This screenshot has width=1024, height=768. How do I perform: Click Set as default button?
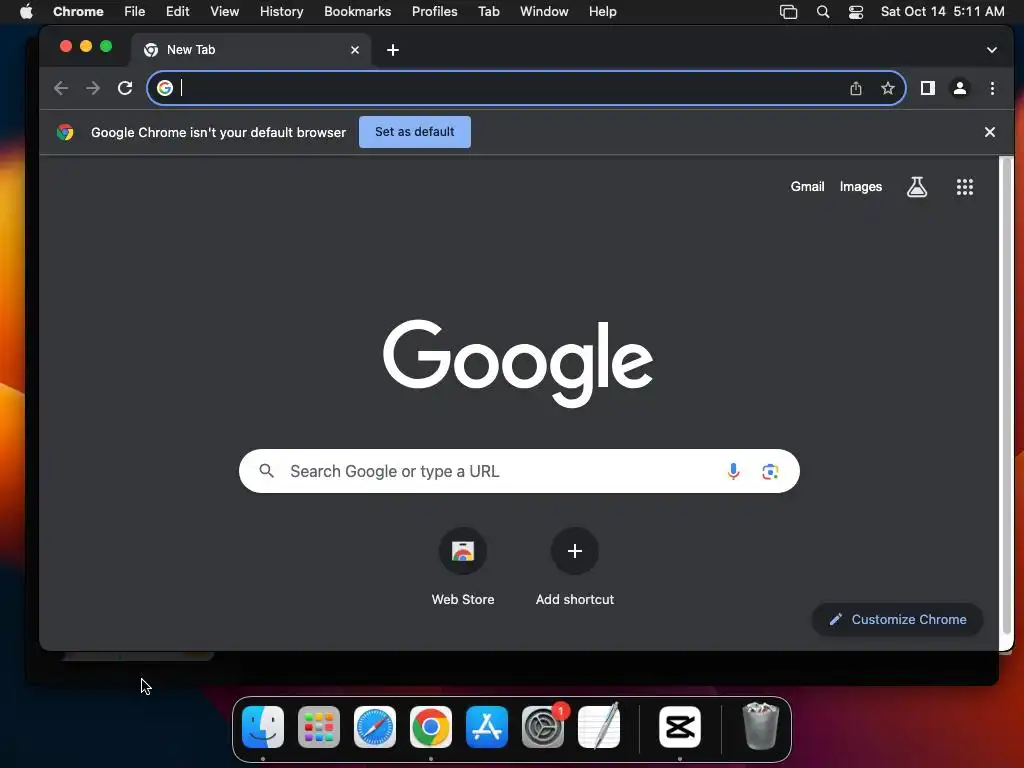pos(415,132)
